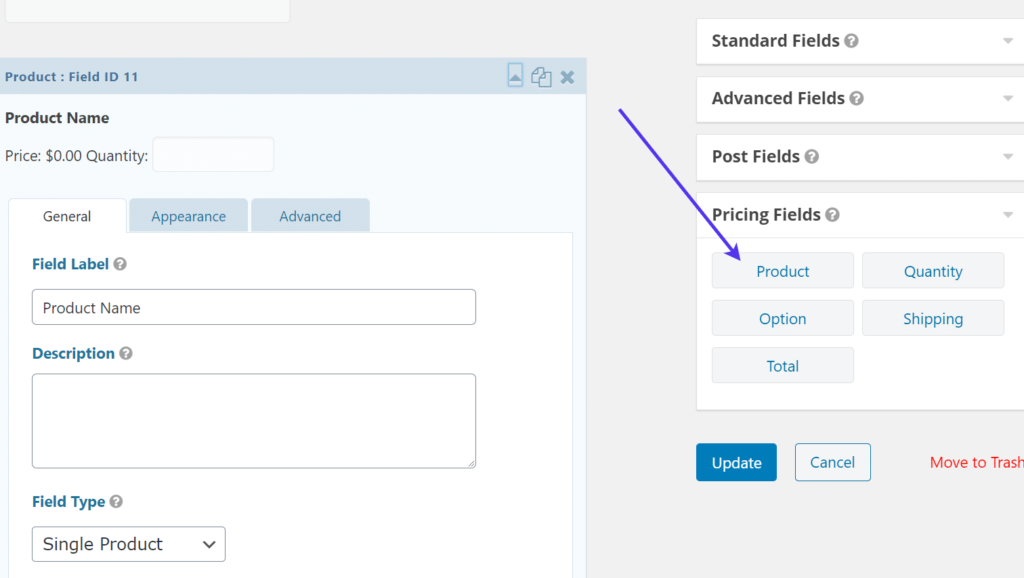Click help icon beside Field Type
Screen dimensions: 1024x578
pos(116,502)
